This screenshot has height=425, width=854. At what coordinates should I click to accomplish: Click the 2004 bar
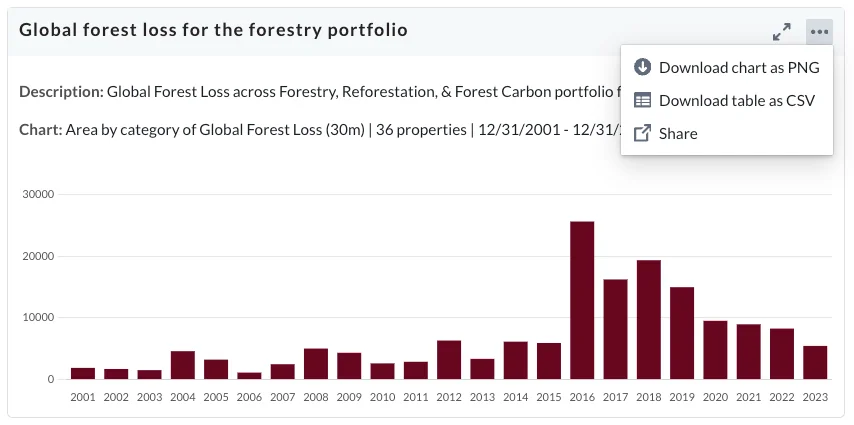pos(182,365)
